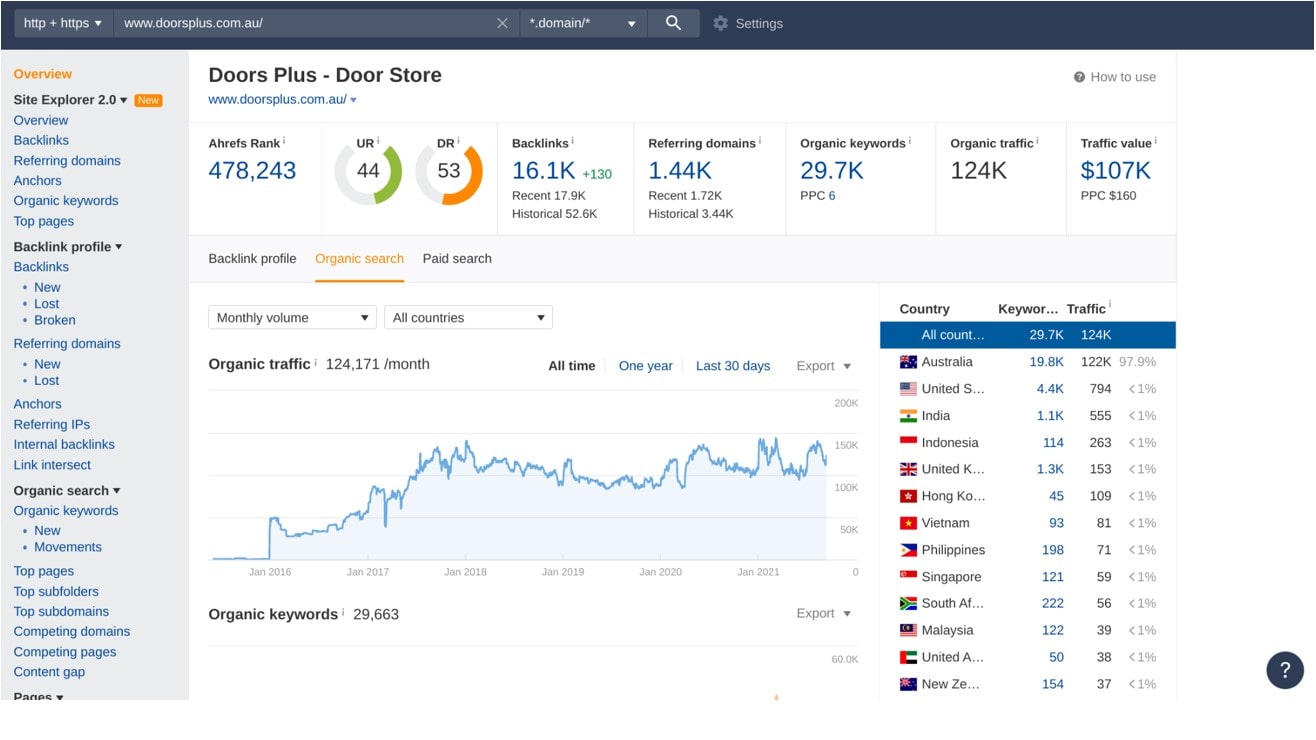Open Competing pages sidebar link
This screenshot has width=1316, height=740.
click(x=65, y=652)
